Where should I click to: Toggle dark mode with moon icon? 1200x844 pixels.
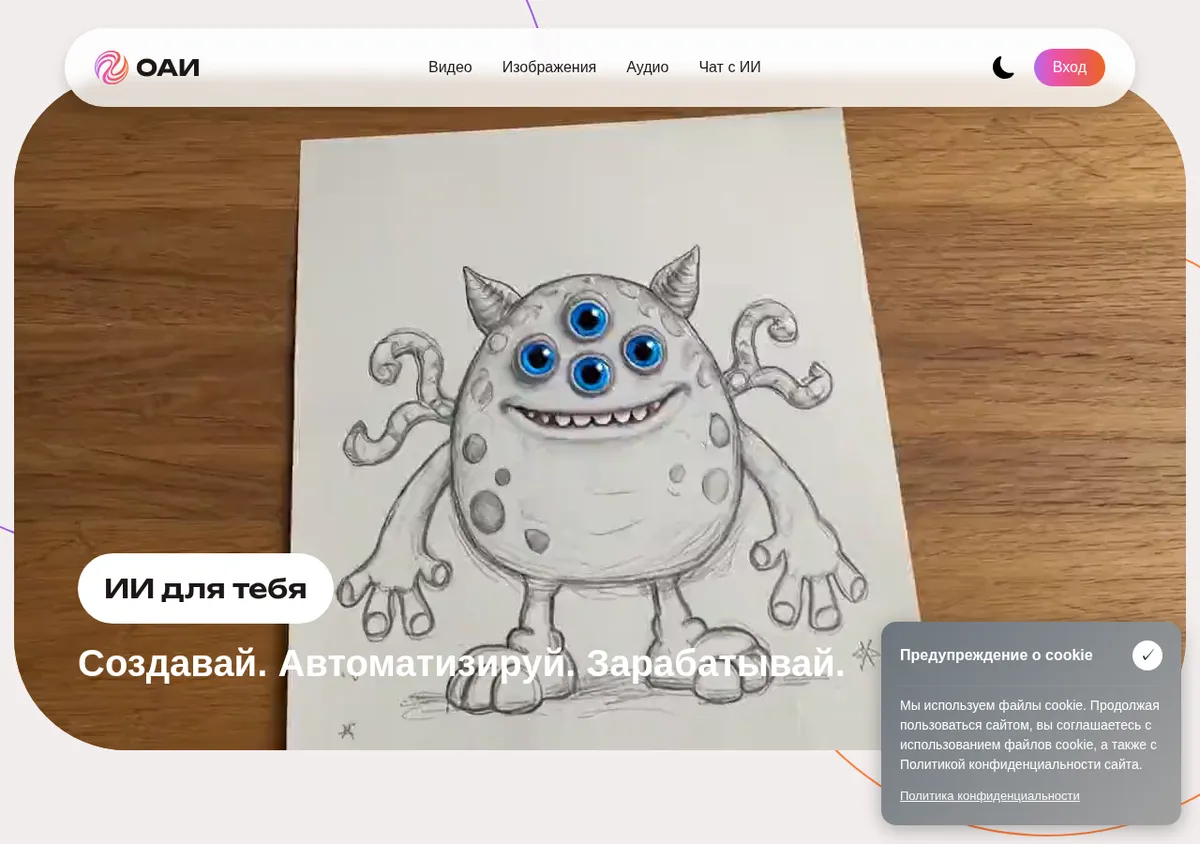pos(1003,67)
